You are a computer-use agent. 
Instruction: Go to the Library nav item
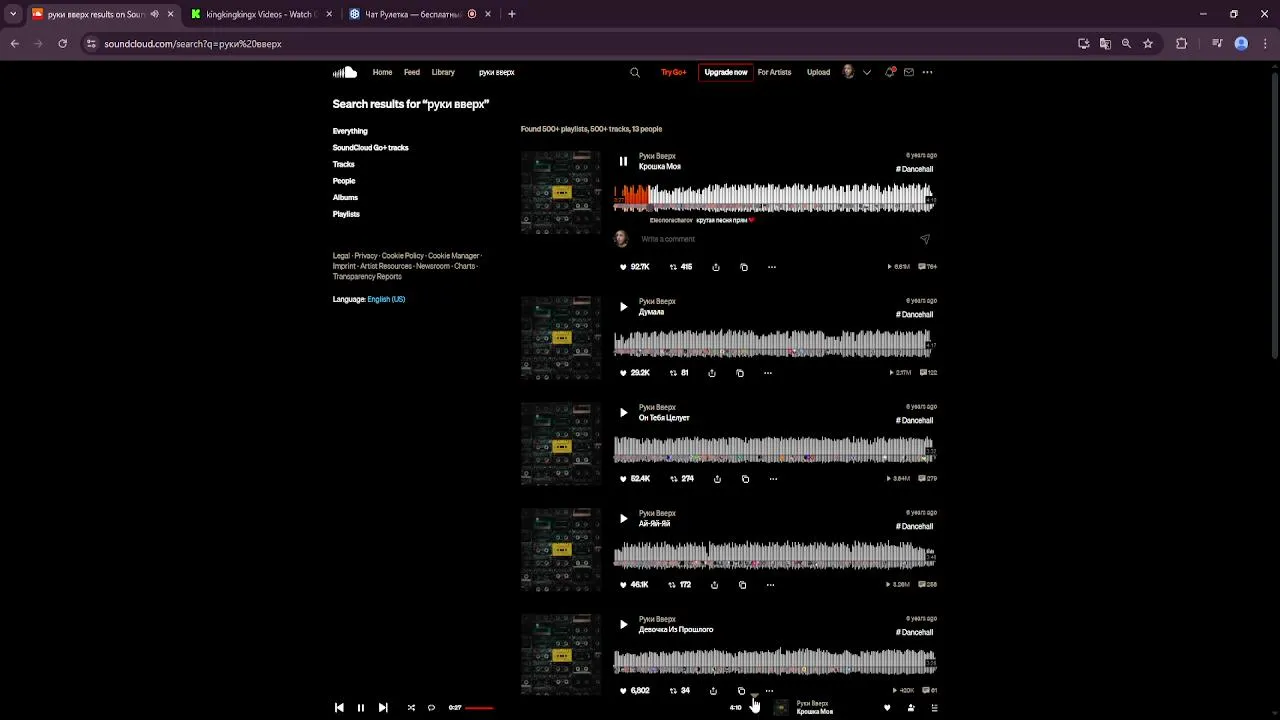(443, 72)
